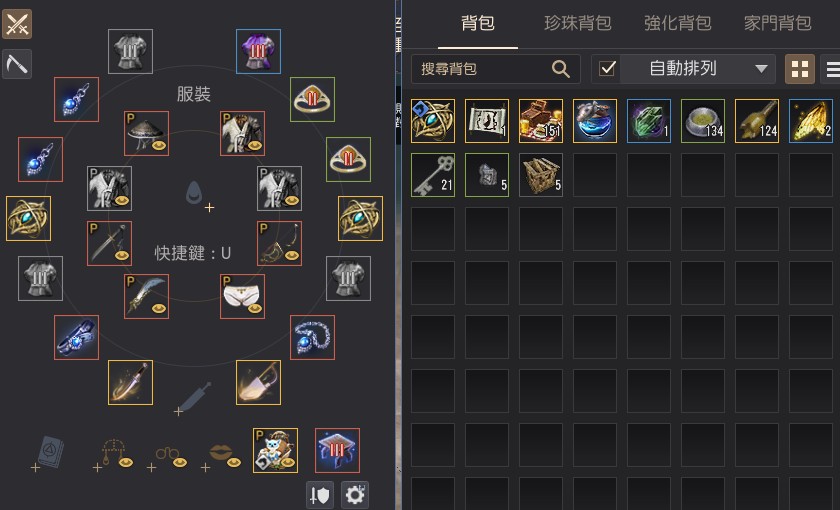This screenshot has height=510, width=840.
Task: Select the blue necklace equipment slot
Action: [x=312, y=338]
